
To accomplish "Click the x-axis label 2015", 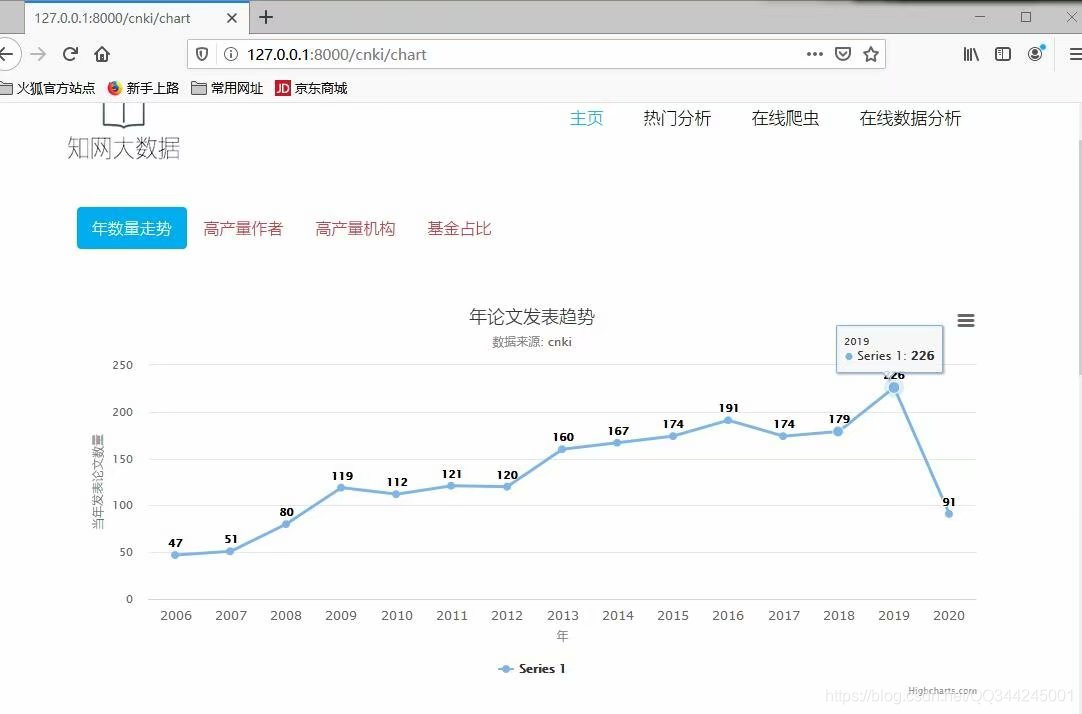I will click(x=673, y=615).
